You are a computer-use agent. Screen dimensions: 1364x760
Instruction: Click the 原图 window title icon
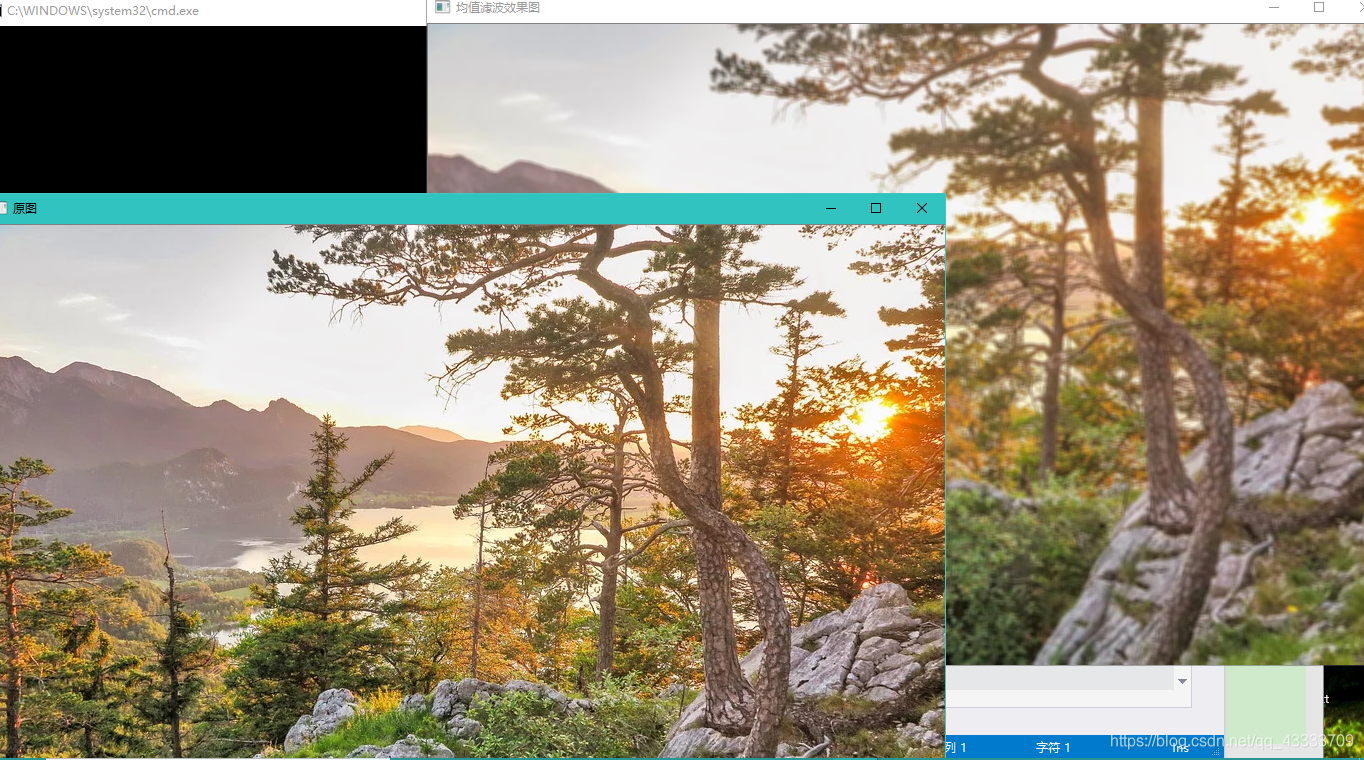pos(3,208)
